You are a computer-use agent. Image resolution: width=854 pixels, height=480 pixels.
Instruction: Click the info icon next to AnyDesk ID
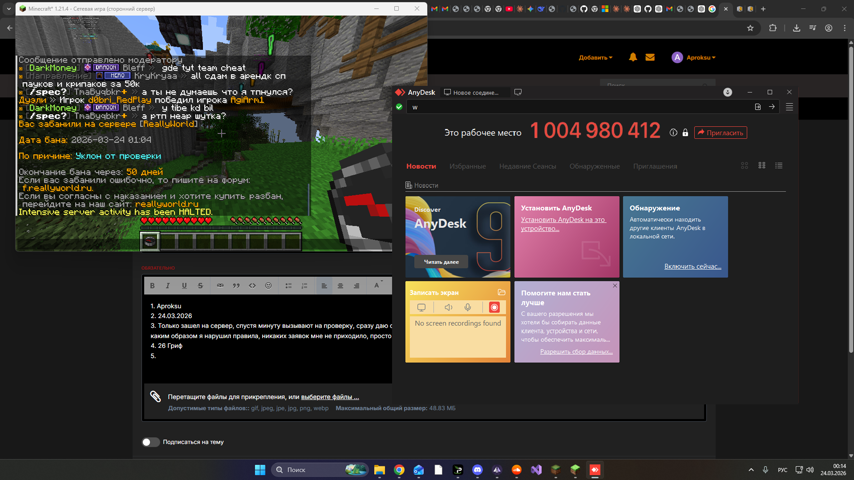(673, 132)
